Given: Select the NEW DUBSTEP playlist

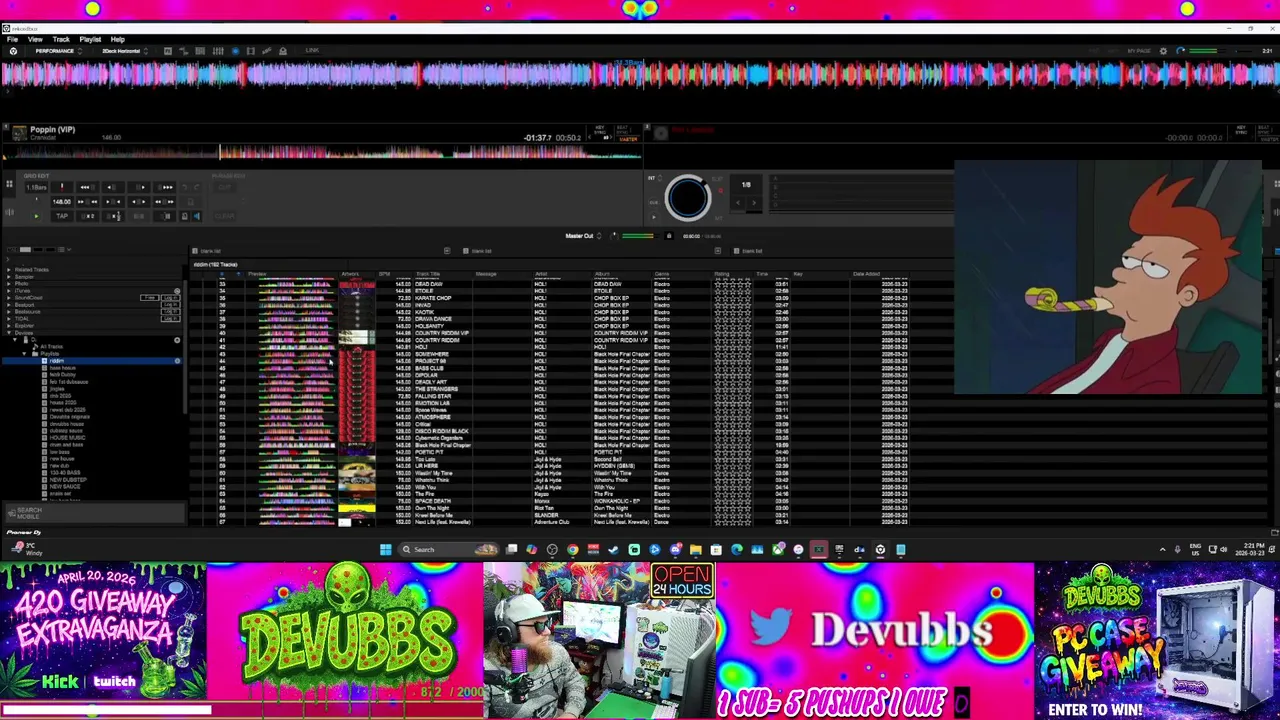Looking at the screenshot, I should (68, 480).
